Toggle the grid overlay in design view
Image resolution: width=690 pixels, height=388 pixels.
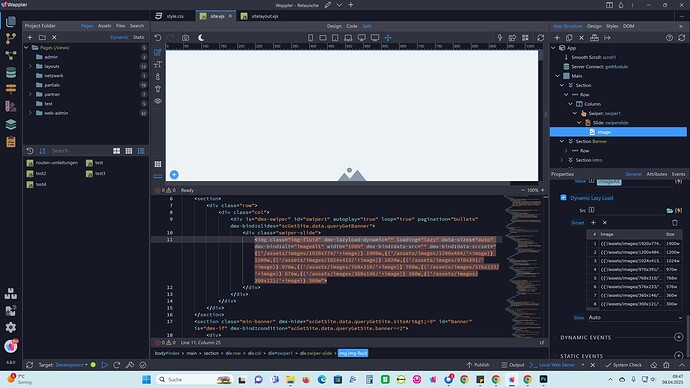point(158,164)
